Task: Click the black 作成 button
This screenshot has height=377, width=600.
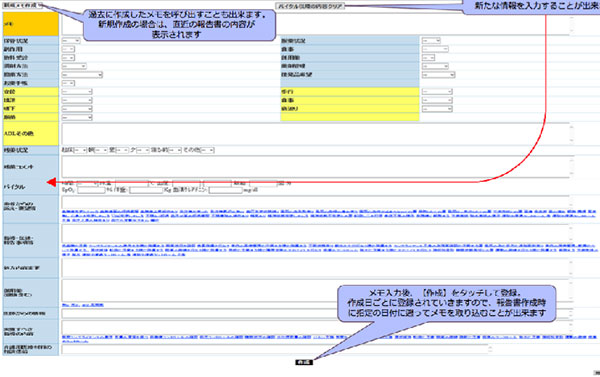Action: pyautogui.click(x=304, y=362)
